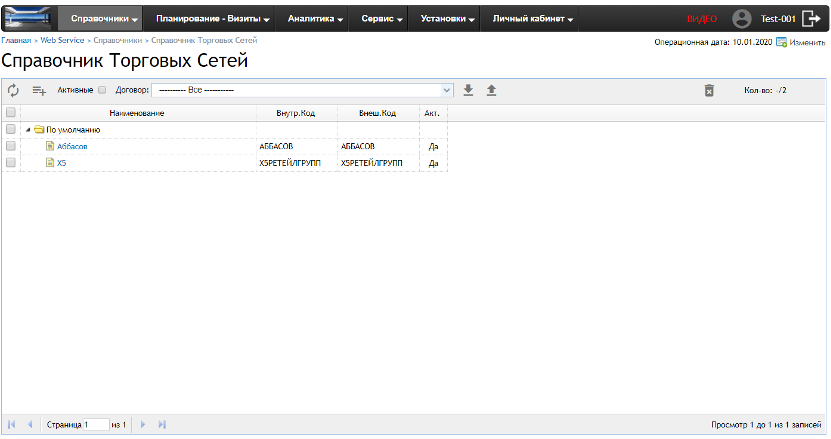Click the user avatar icon
The width and height of the screenshot is (831, 439).
pyautogui.click(x=741, y=19)
